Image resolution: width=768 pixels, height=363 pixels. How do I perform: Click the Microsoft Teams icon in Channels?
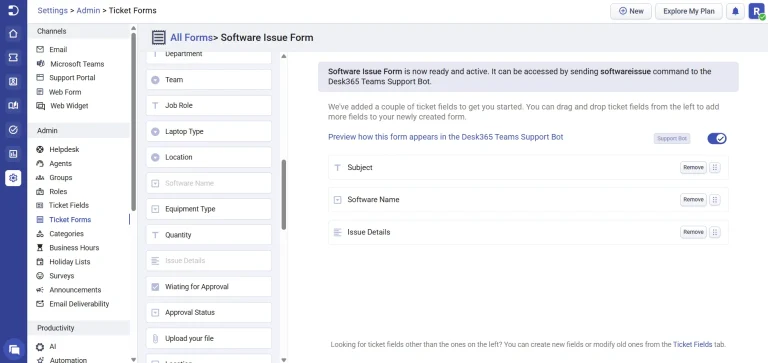[x=40, y=64]
